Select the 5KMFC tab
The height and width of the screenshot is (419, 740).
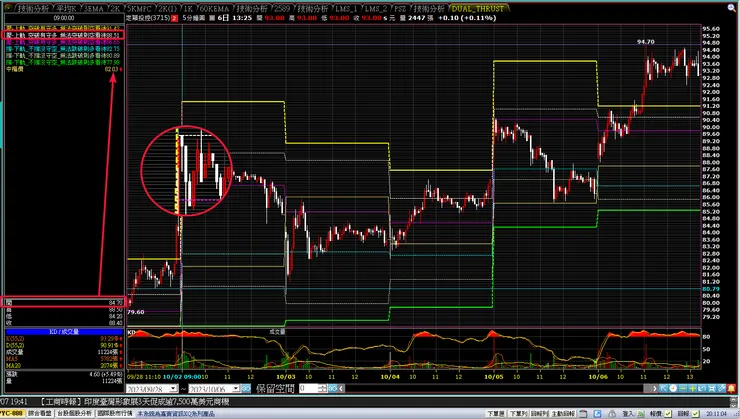coord(140,8)
